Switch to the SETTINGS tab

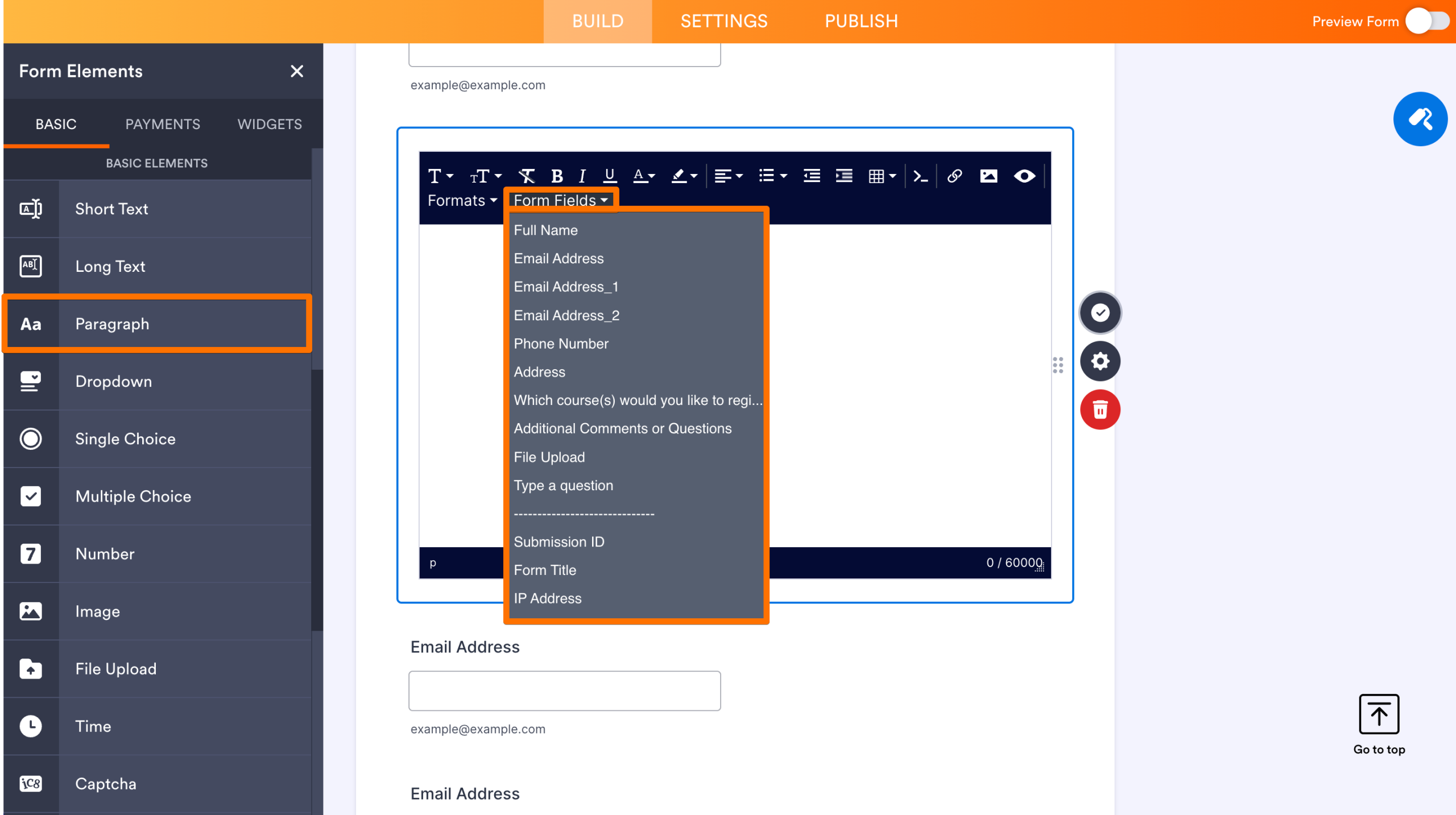click(723, 22)
